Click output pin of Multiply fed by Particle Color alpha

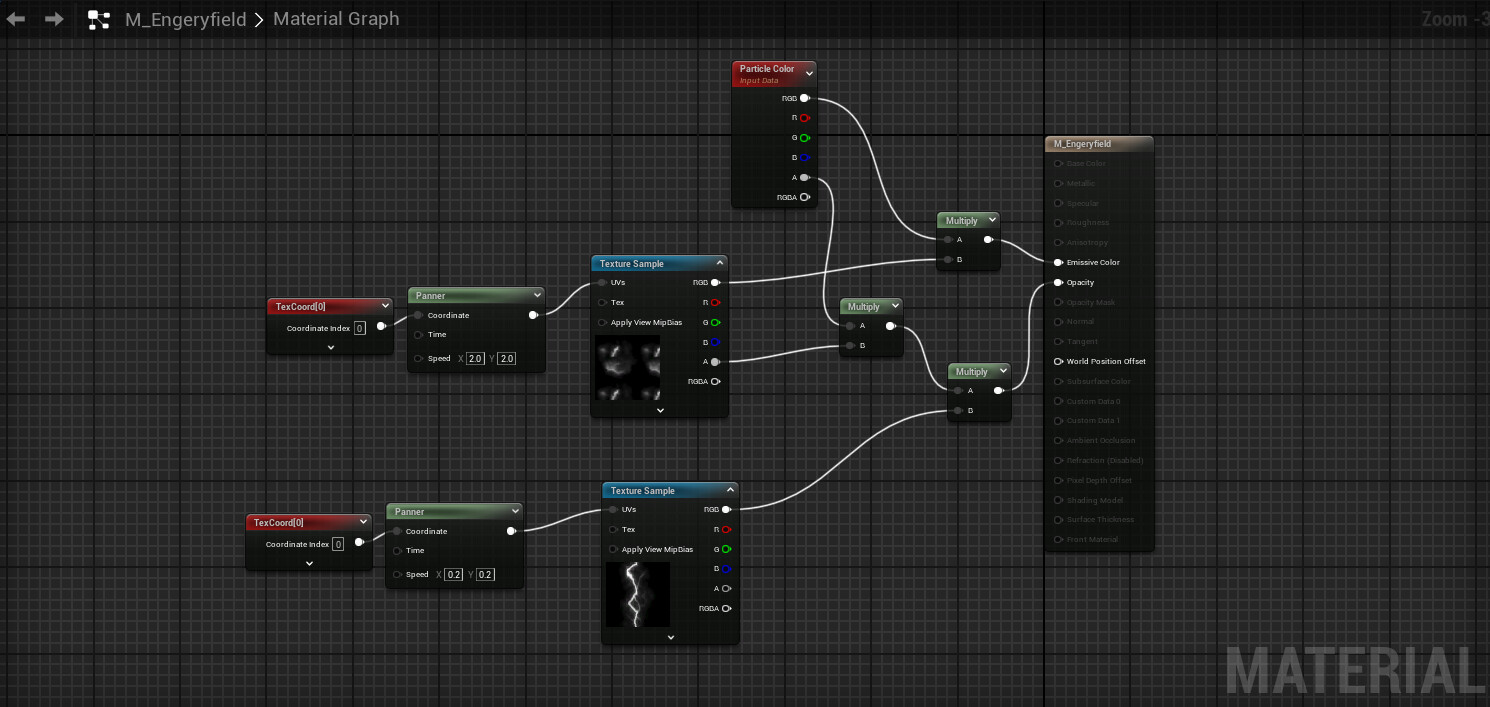[890, 326]
